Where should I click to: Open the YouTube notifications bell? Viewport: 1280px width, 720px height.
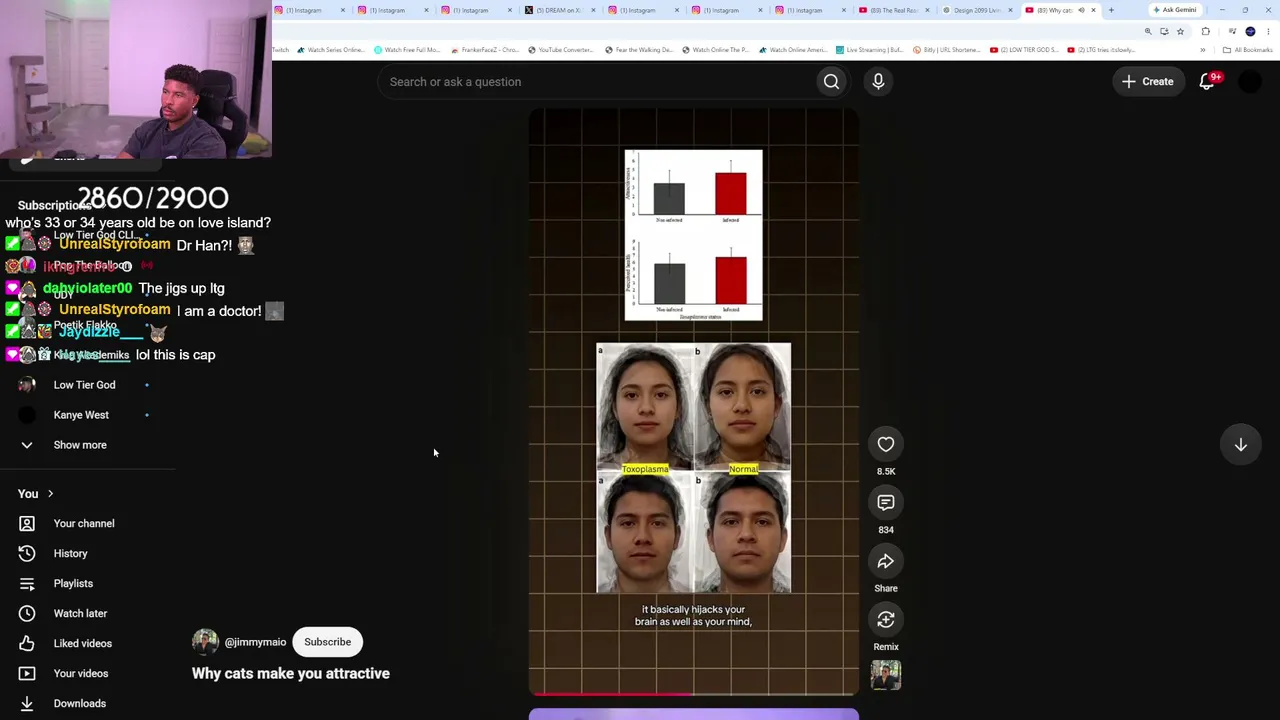(x=1207, y=82)
